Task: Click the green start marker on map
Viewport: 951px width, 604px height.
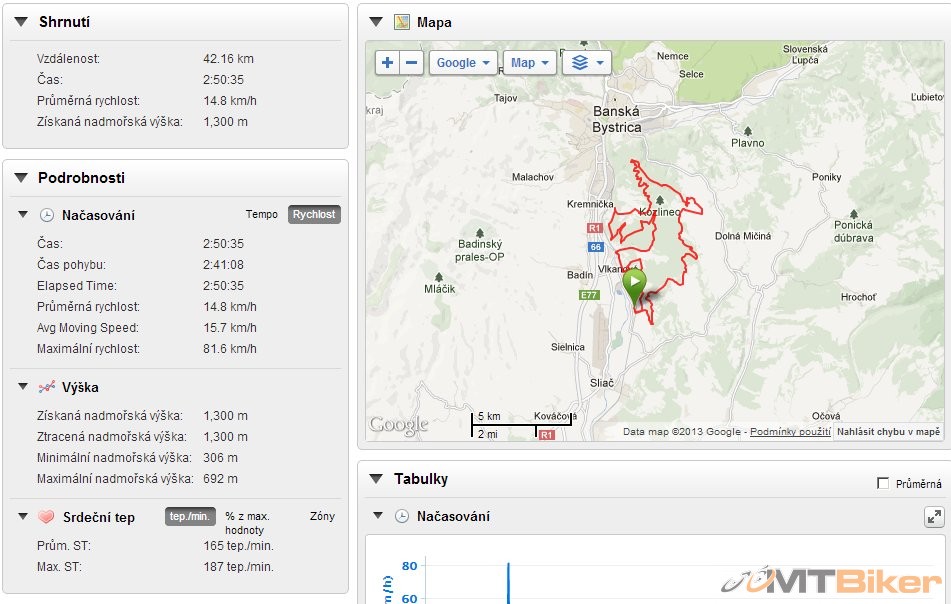Action: pos(634,284)
